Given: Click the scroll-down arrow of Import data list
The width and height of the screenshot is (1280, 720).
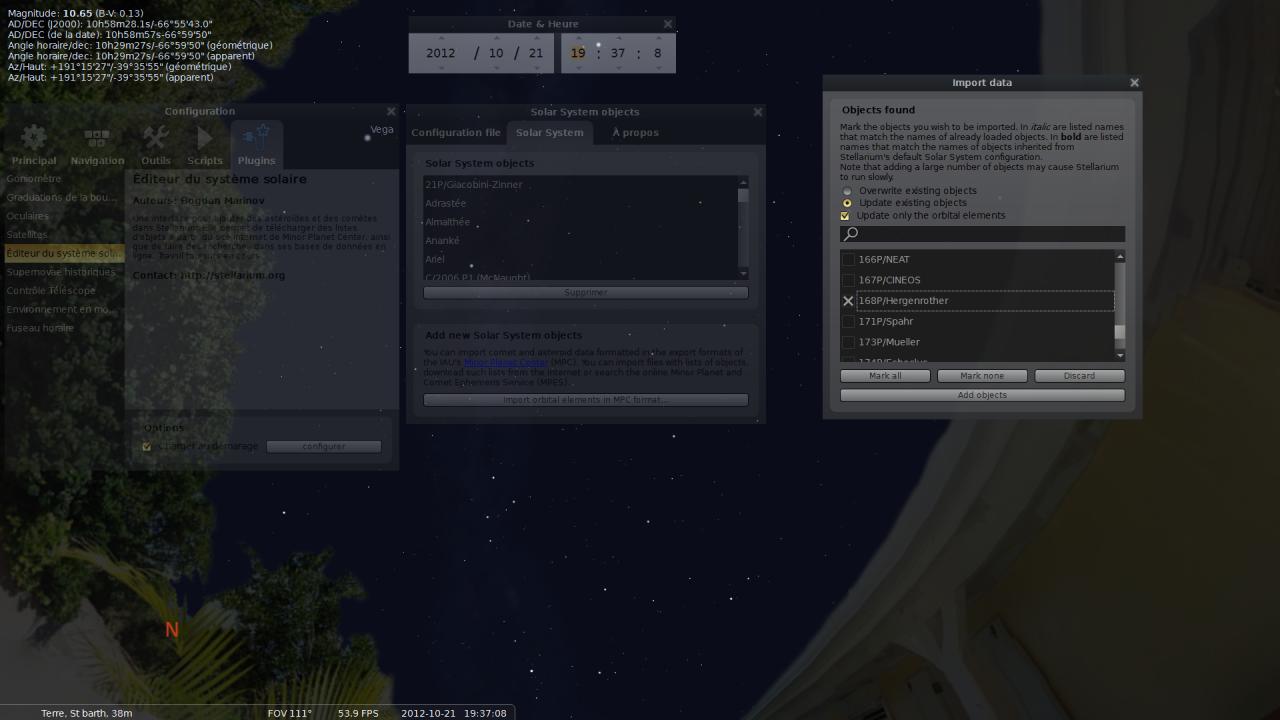Looking at the screenshot, I should 1120,355.
